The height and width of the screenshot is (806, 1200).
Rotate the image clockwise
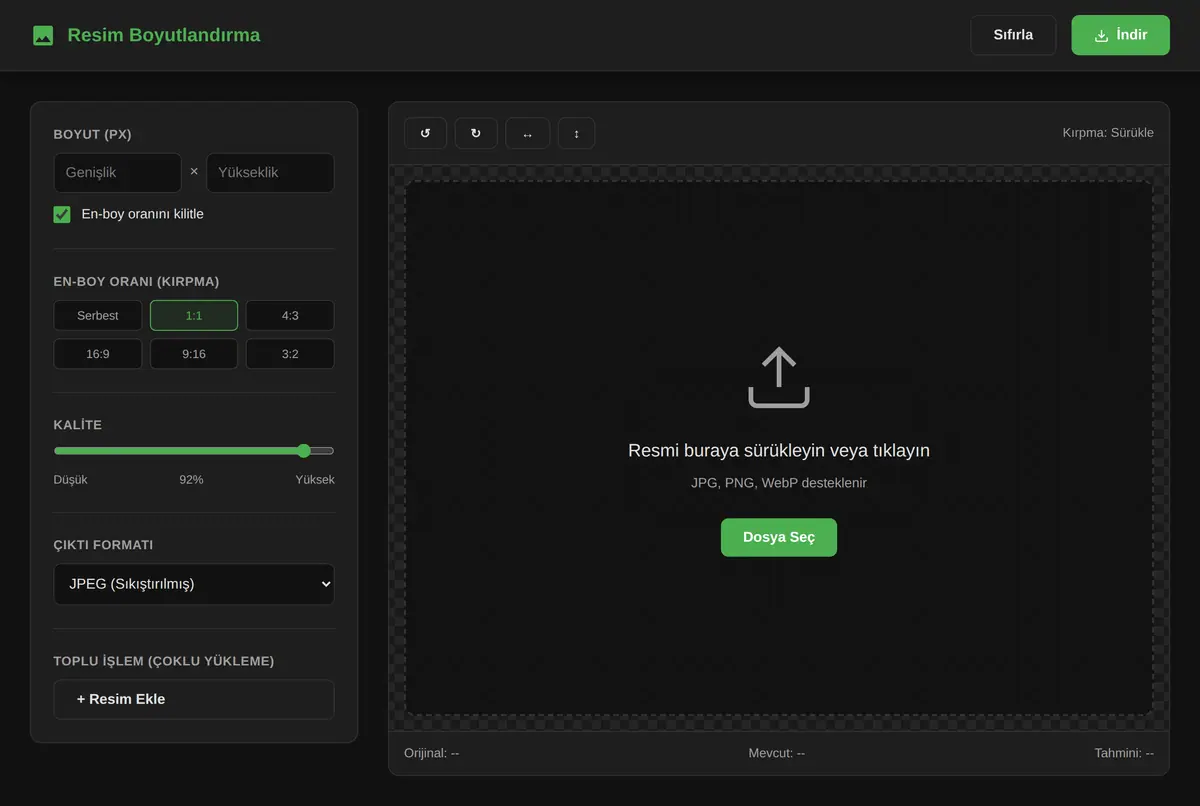coord(476,133)
